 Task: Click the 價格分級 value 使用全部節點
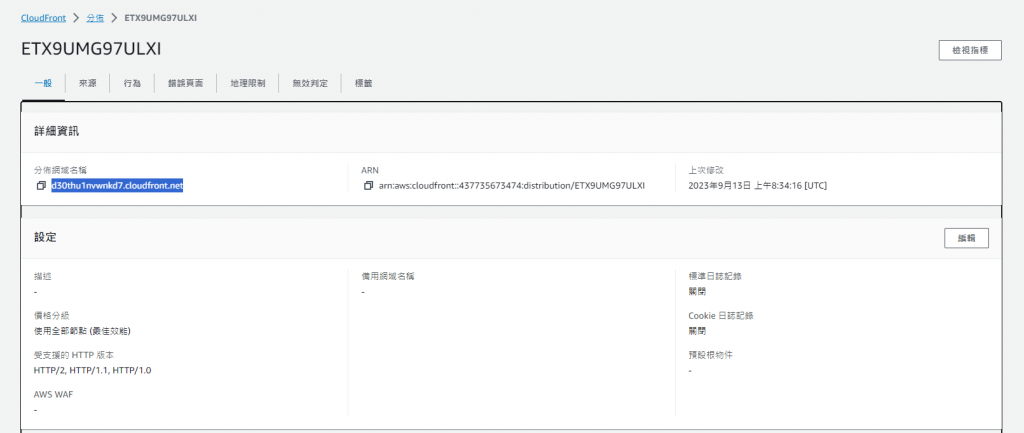(82, 331)
